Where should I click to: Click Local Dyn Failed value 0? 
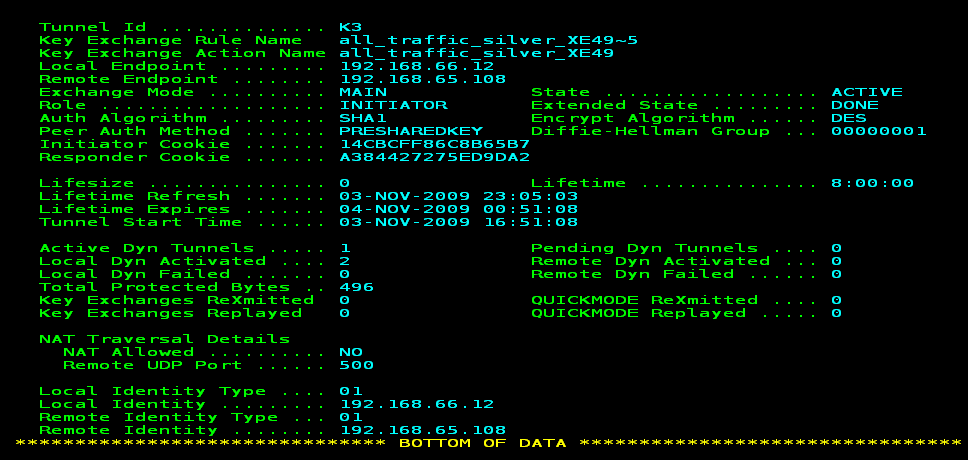344,274
